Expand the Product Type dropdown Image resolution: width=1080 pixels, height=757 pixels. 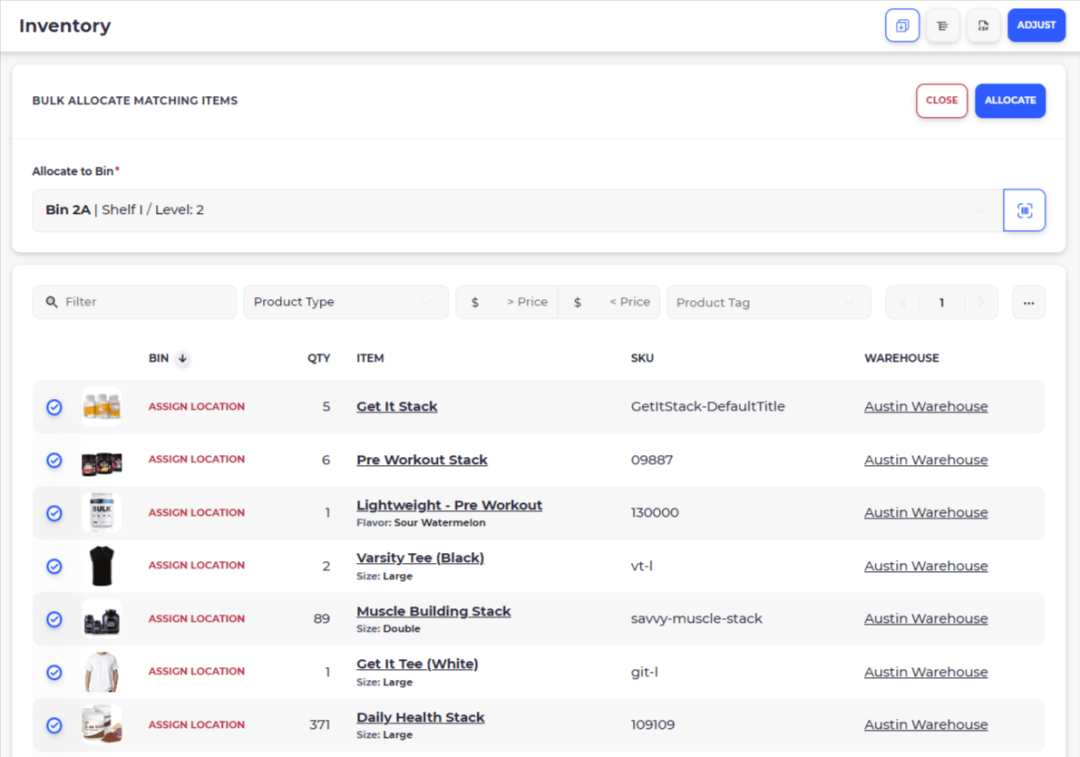pos(346,302)
